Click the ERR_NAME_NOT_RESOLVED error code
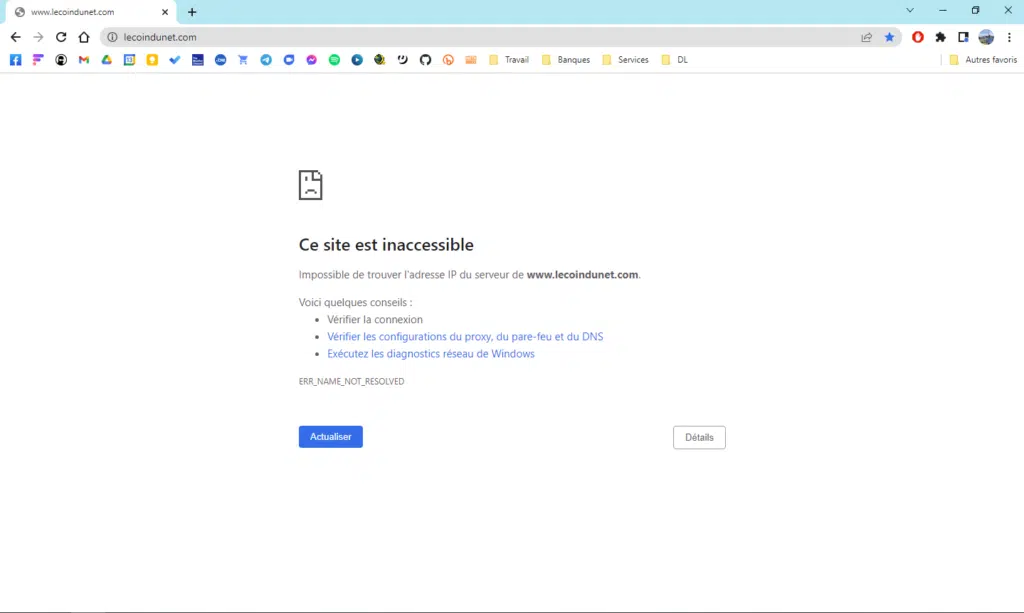 (x=351, y=381)
